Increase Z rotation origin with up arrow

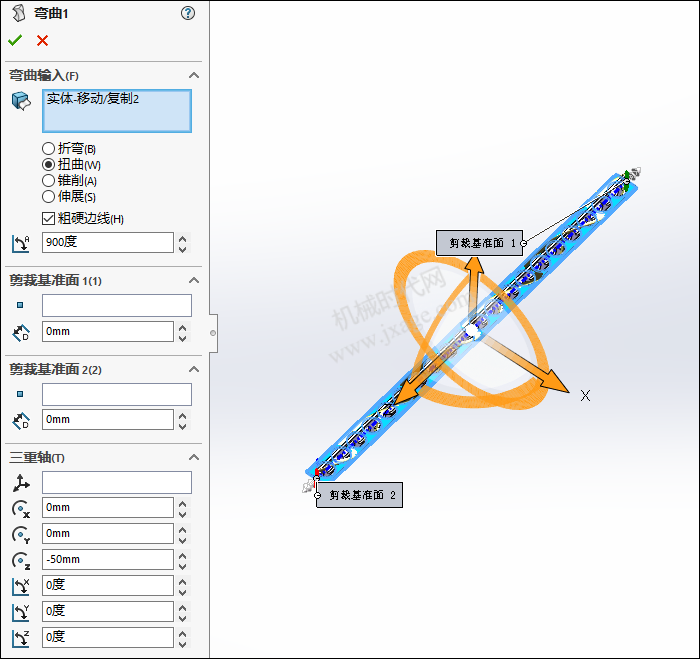point(183,555)
